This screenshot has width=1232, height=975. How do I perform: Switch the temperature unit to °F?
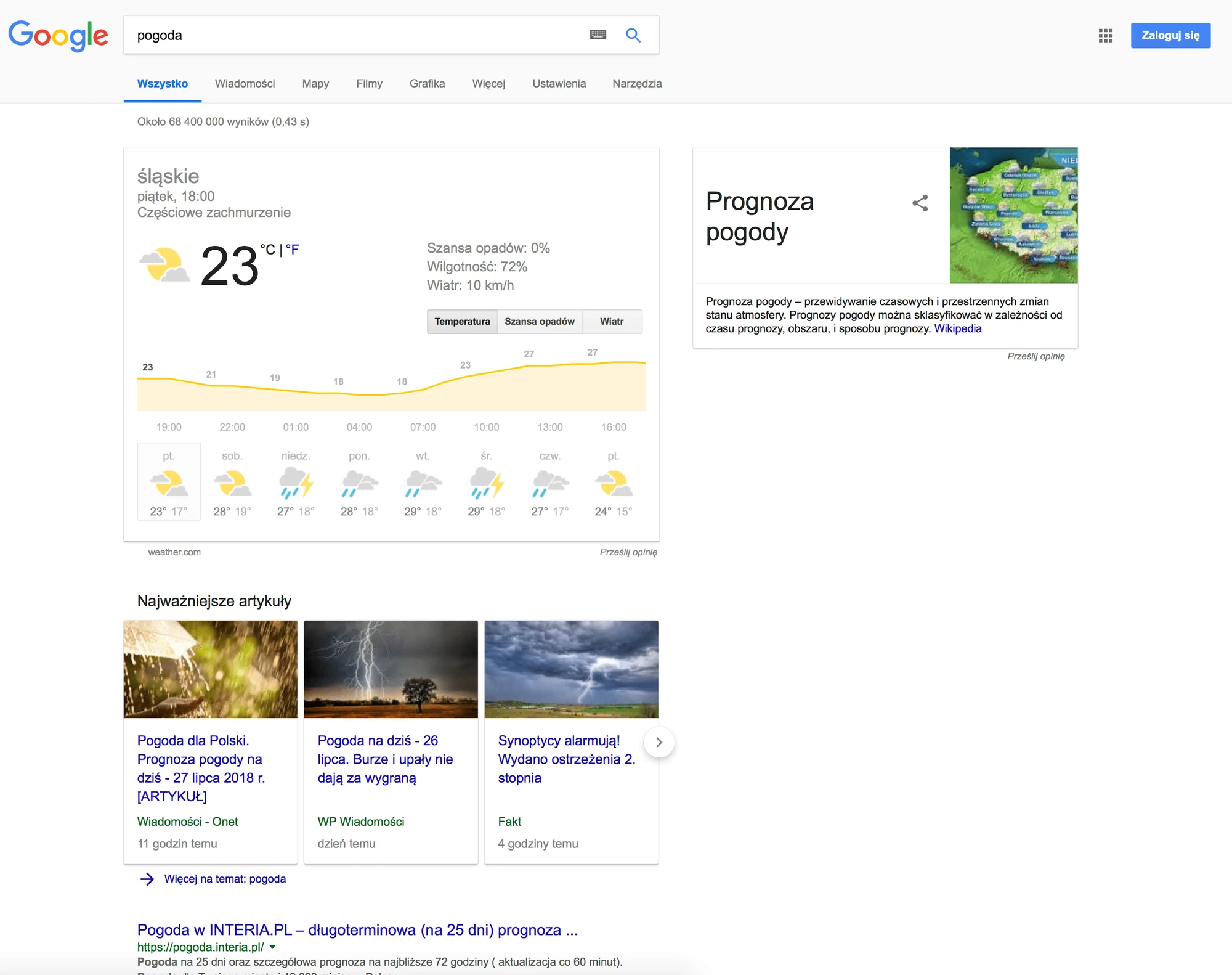tap(292, 250)
